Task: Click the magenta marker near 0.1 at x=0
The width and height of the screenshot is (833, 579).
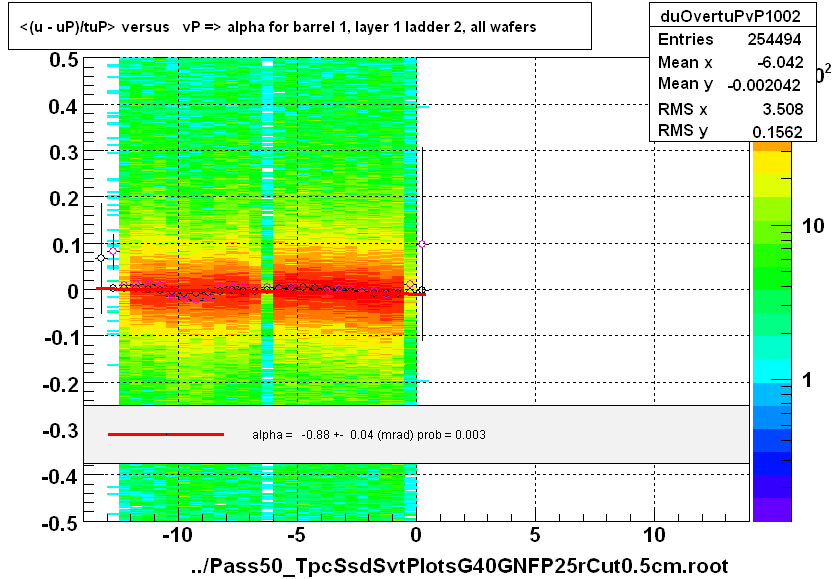Action: [422, 244]
